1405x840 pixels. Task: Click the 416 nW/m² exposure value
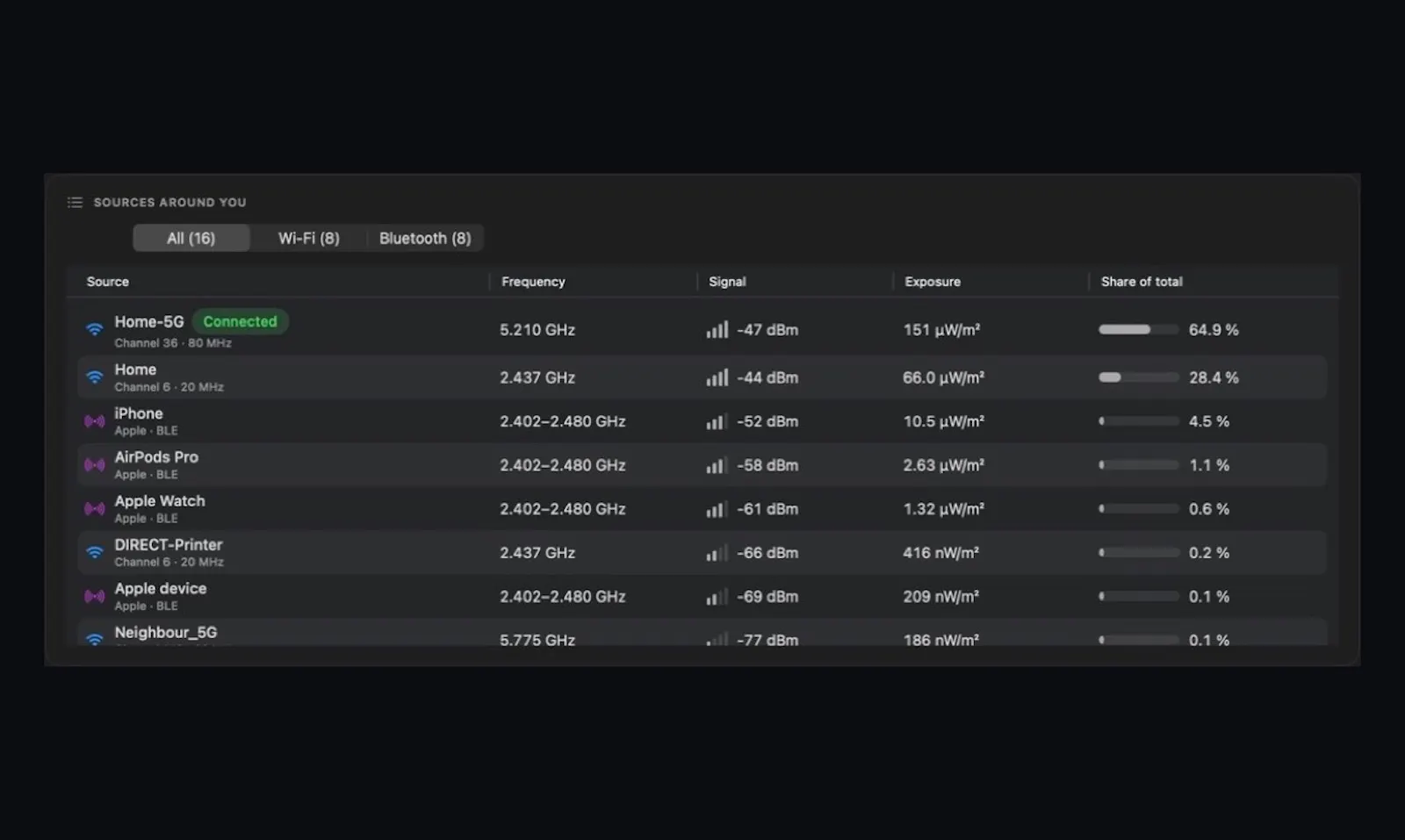point(940,553)
